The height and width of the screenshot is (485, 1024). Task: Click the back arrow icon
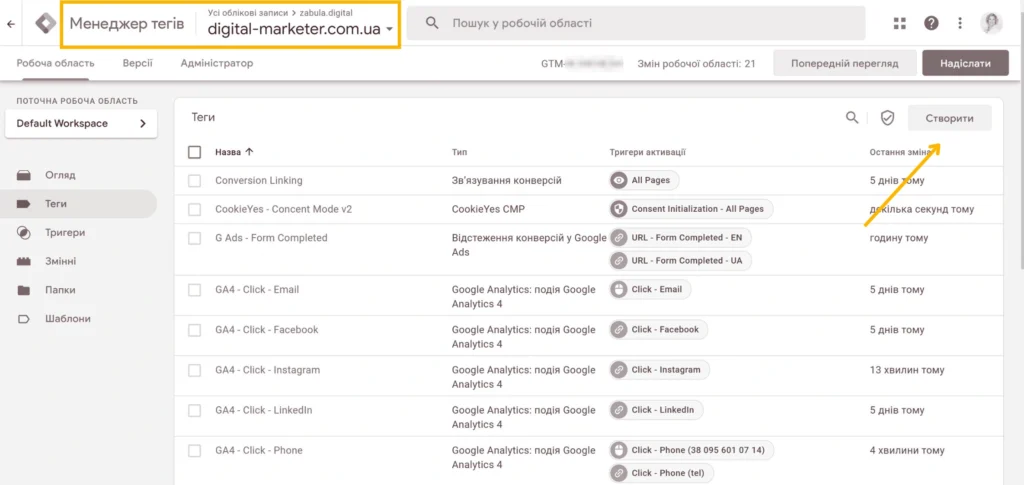(10, 23)
